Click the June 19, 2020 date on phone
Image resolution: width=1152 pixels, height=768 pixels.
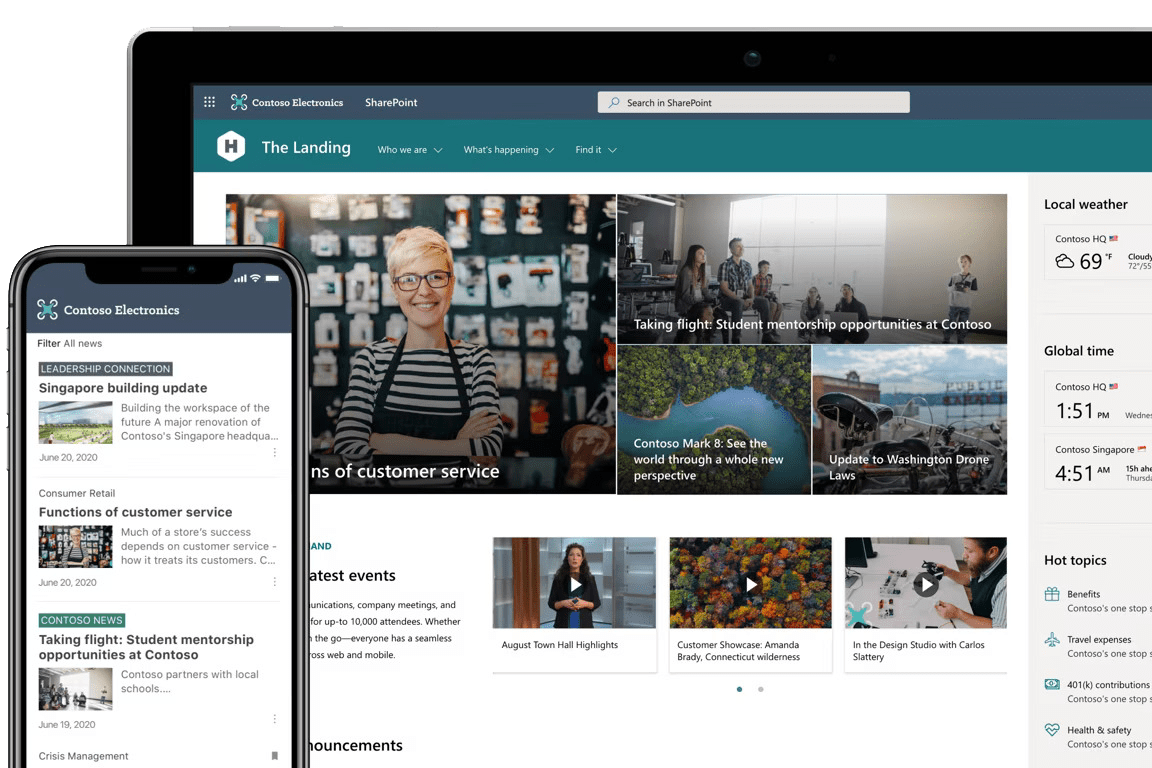click(x=67, y=725)
